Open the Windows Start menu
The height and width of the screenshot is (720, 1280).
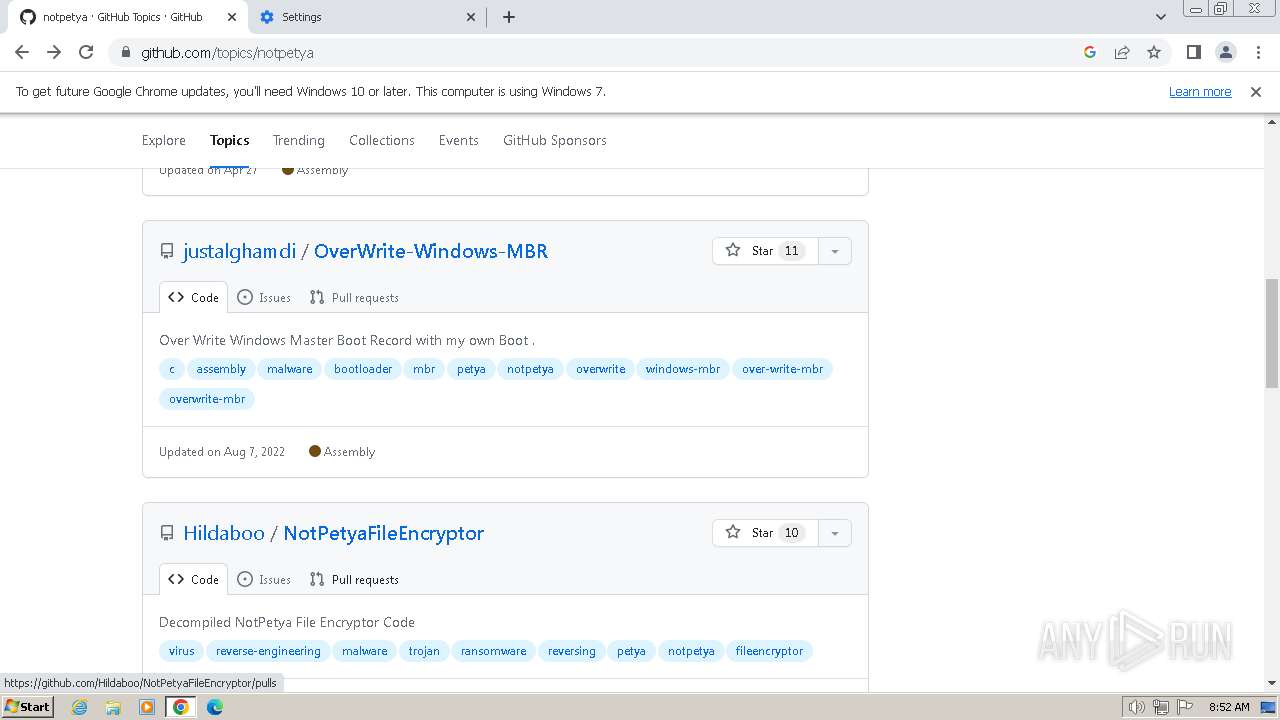(x=28, y=706)
